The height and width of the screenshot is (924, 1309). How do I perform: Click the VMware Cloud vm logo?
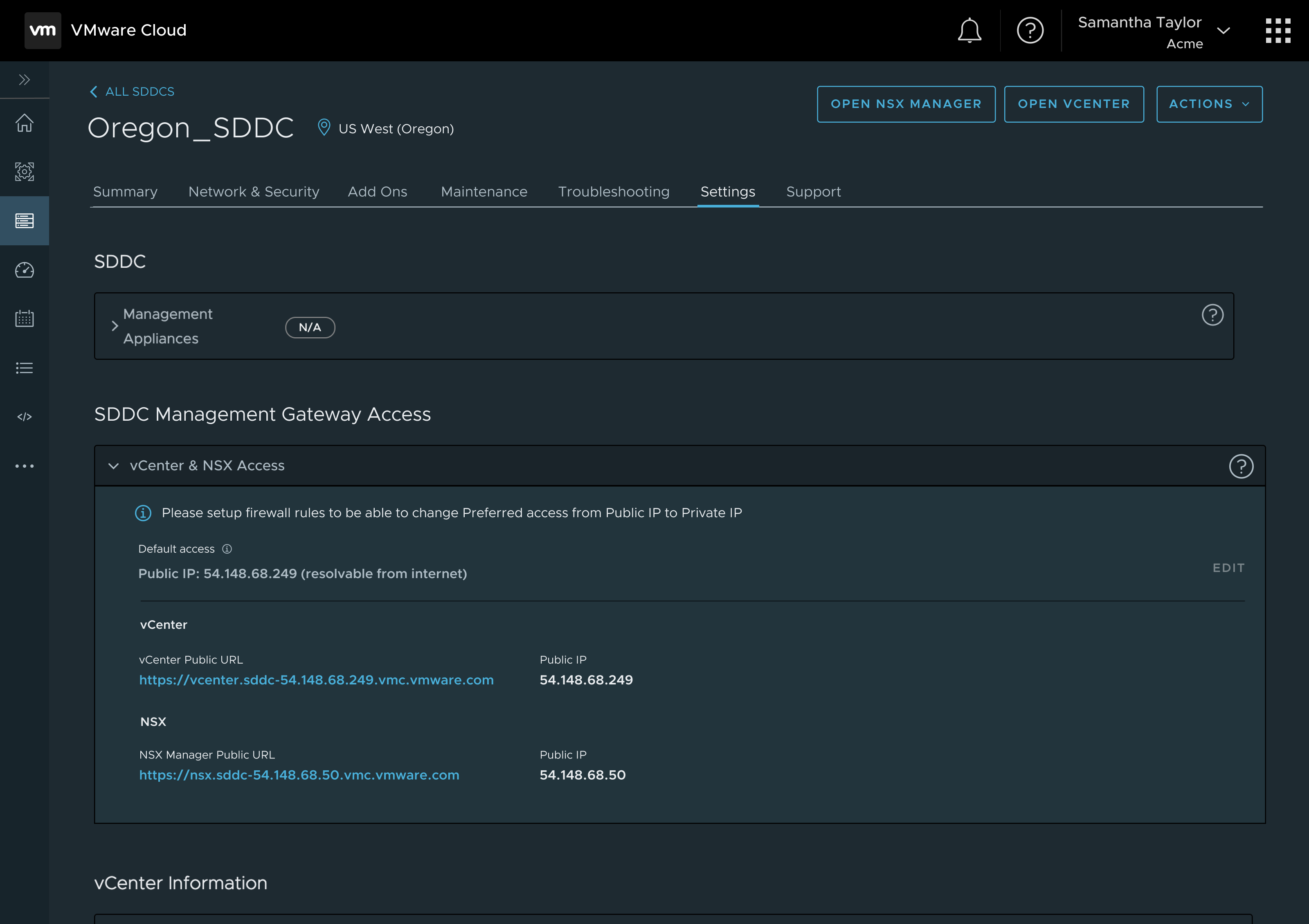coord(43,30)
